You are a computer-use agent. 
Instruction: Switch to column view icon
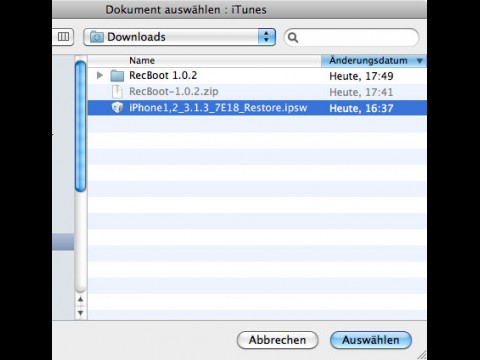pos(63,36)
